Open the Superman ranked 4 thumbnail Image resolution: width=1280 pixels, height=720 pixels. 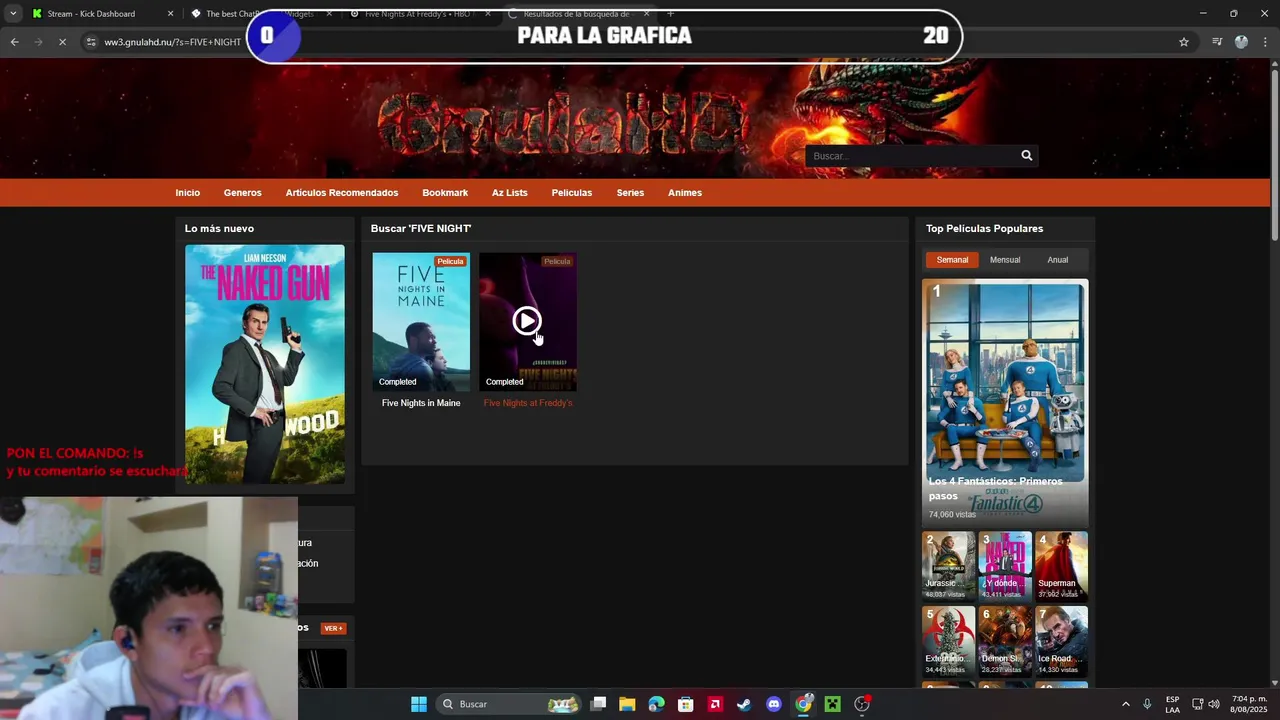[x=1062, y=566]
